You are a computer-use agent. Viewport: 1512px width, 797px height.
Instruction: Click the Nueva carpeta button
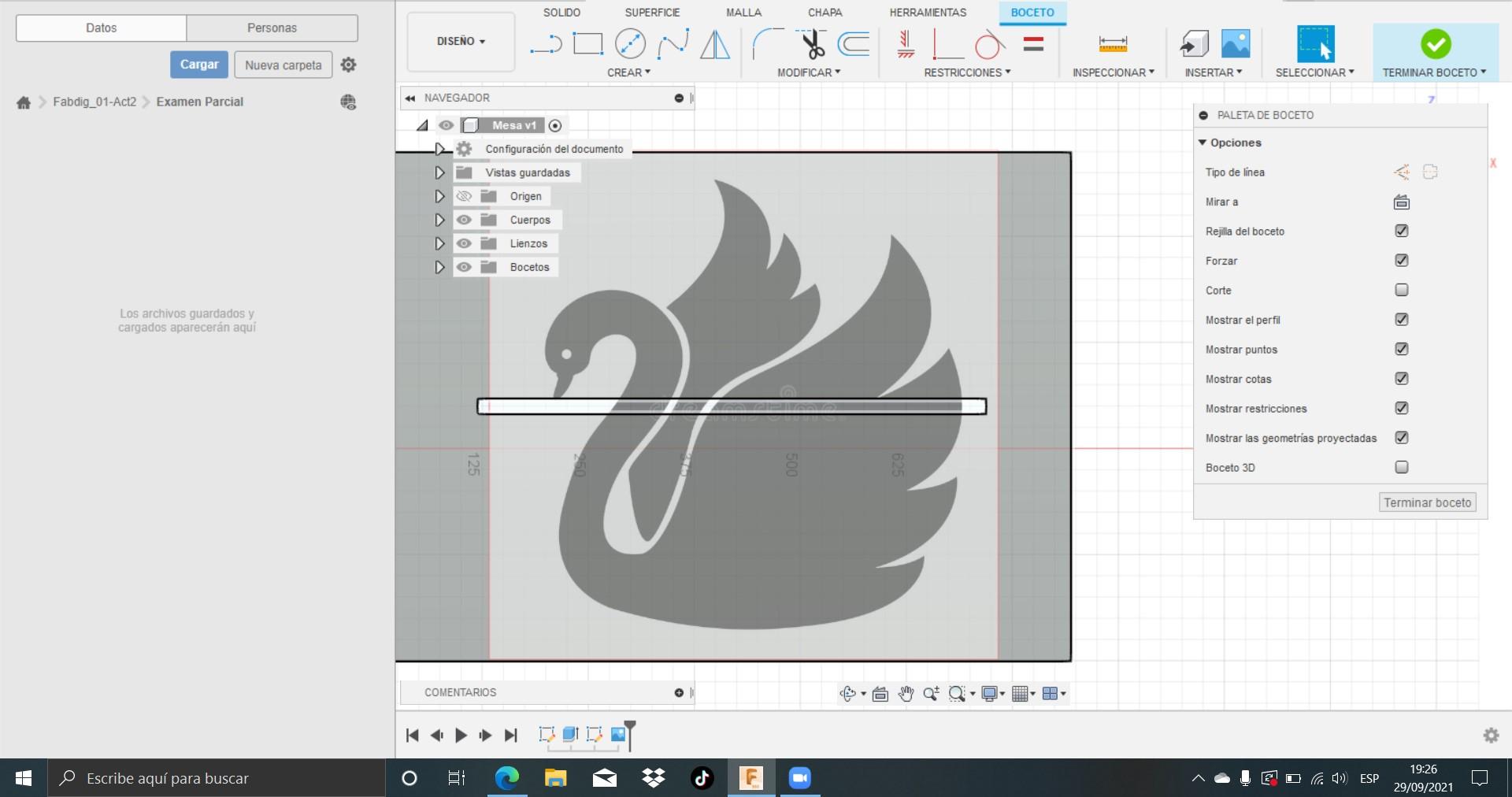283,65
